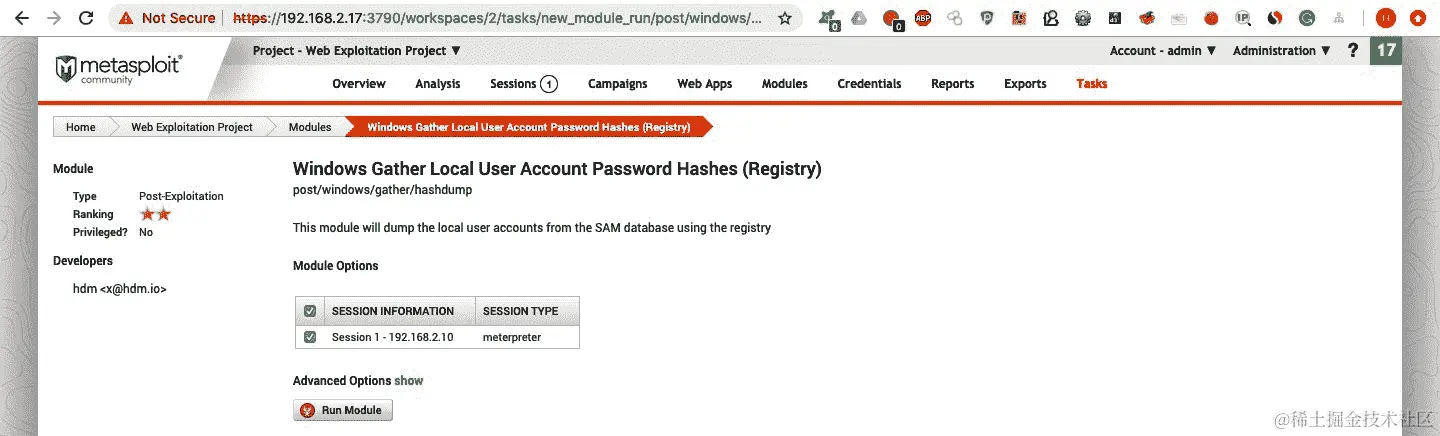This screenshot has height=436, width=1440.
Task: Bookmark this page with the star icon
Action: 785,18
